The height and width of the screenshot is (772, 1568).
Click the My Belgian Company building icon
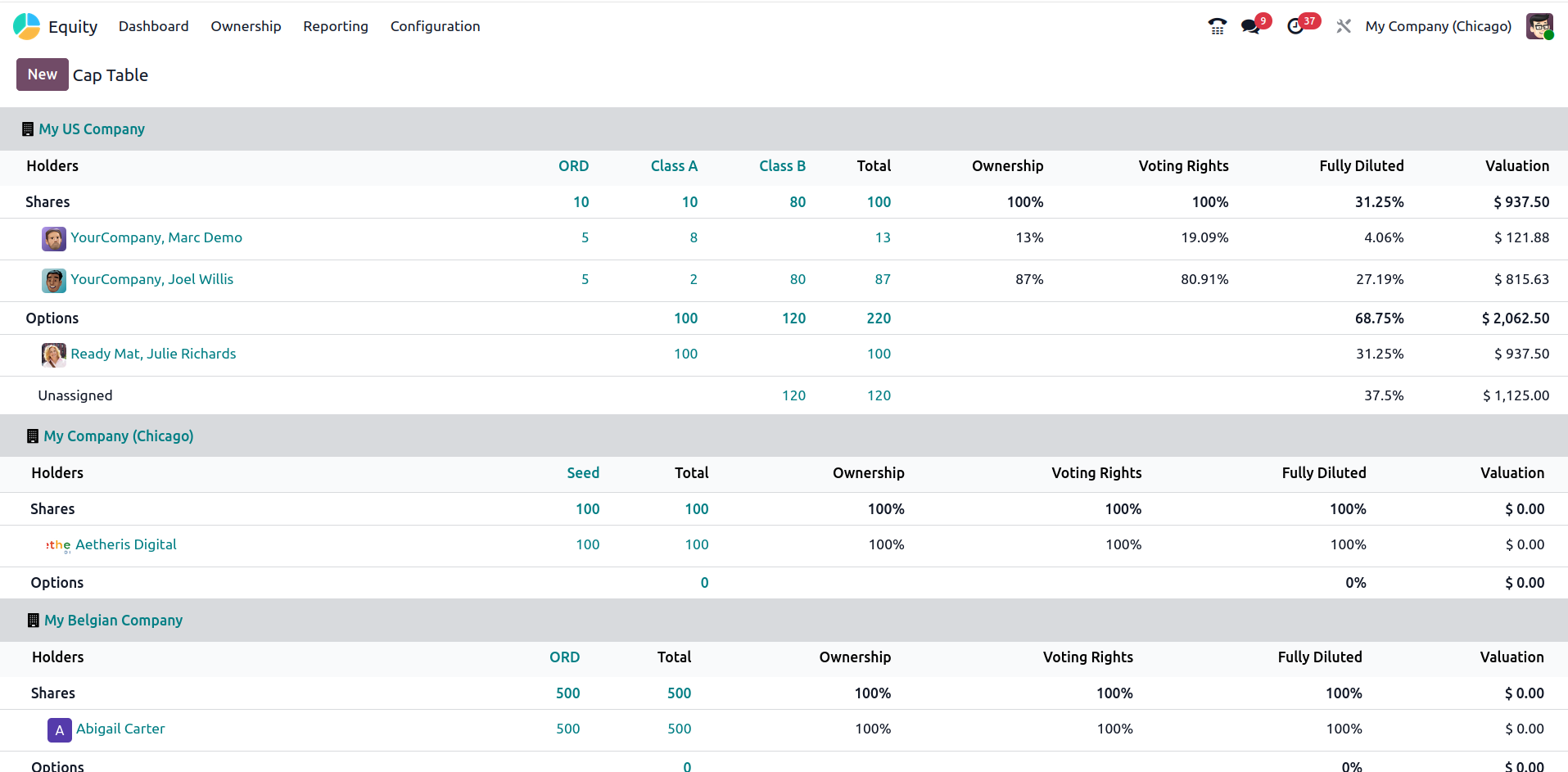click(34, 621)
